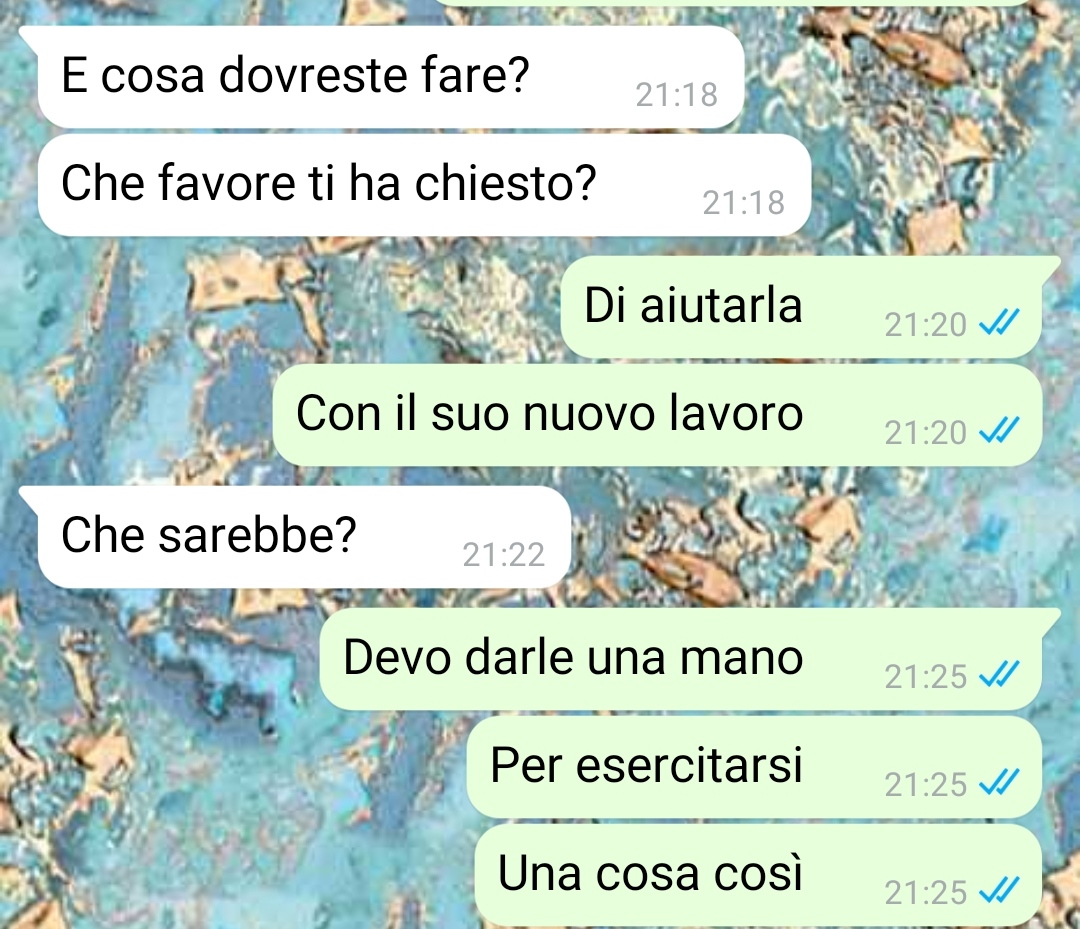Tap the 21:20 time on "Con il suo nuovo lavoro"
The width and height of the screenshot is (1080, 929).
926,433
